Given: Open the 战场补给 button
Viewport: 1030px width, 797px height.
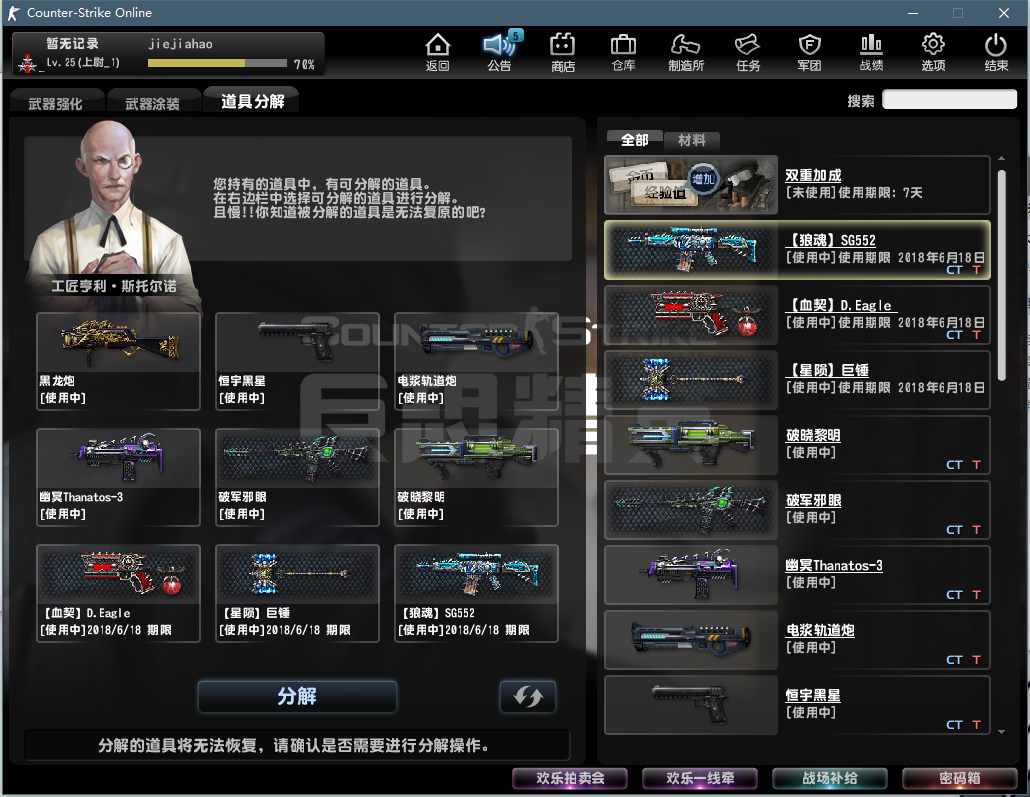Looking at the screenshot, I should point(830,779).
